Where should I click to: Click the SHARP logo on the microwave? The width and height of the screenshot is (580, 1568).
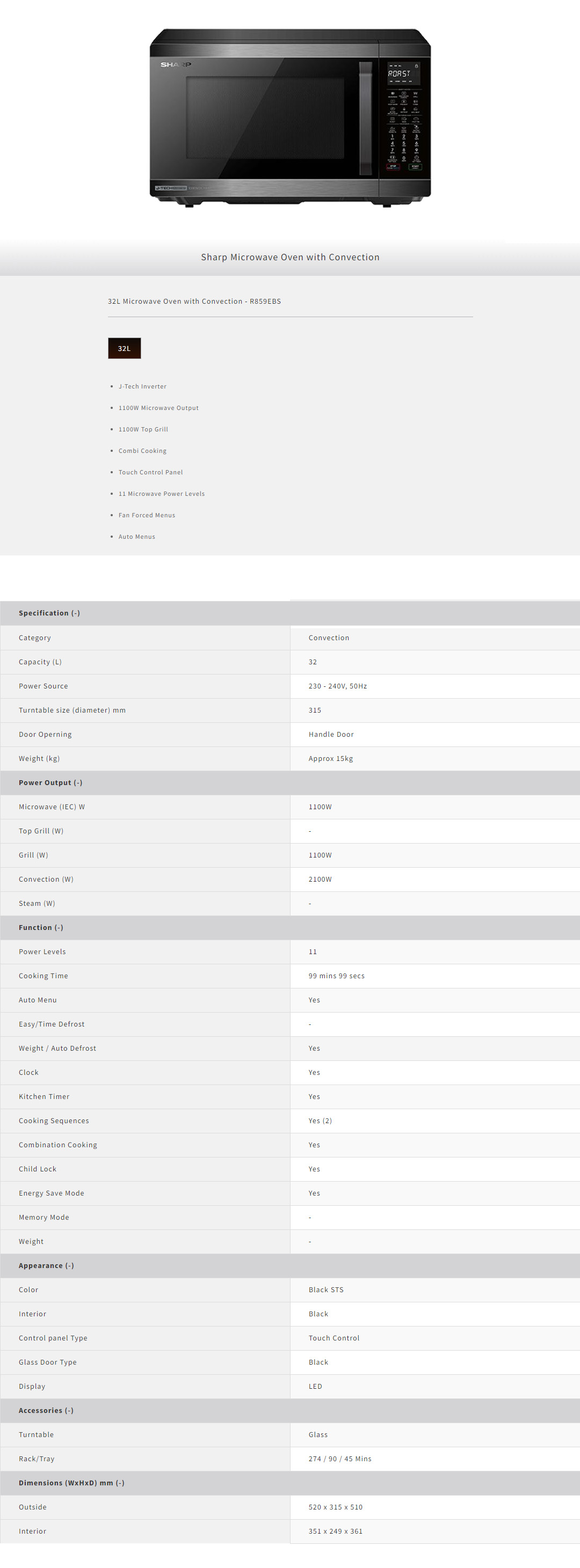(x=176, y=64)
